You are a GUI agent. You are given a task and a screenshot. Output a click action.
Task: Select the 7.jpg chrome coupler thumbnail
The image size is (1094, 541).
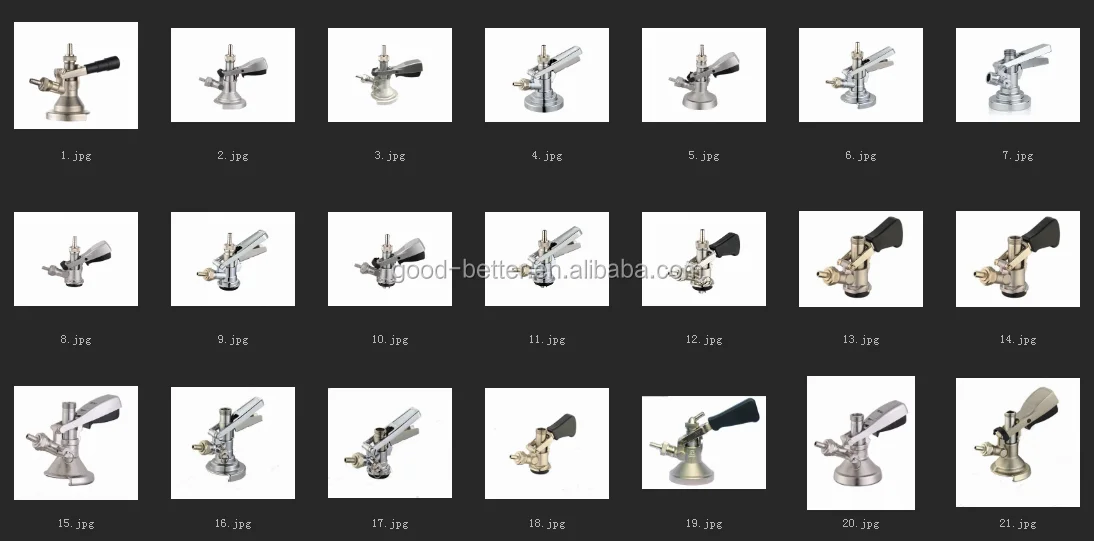(x=1018, y=75)
